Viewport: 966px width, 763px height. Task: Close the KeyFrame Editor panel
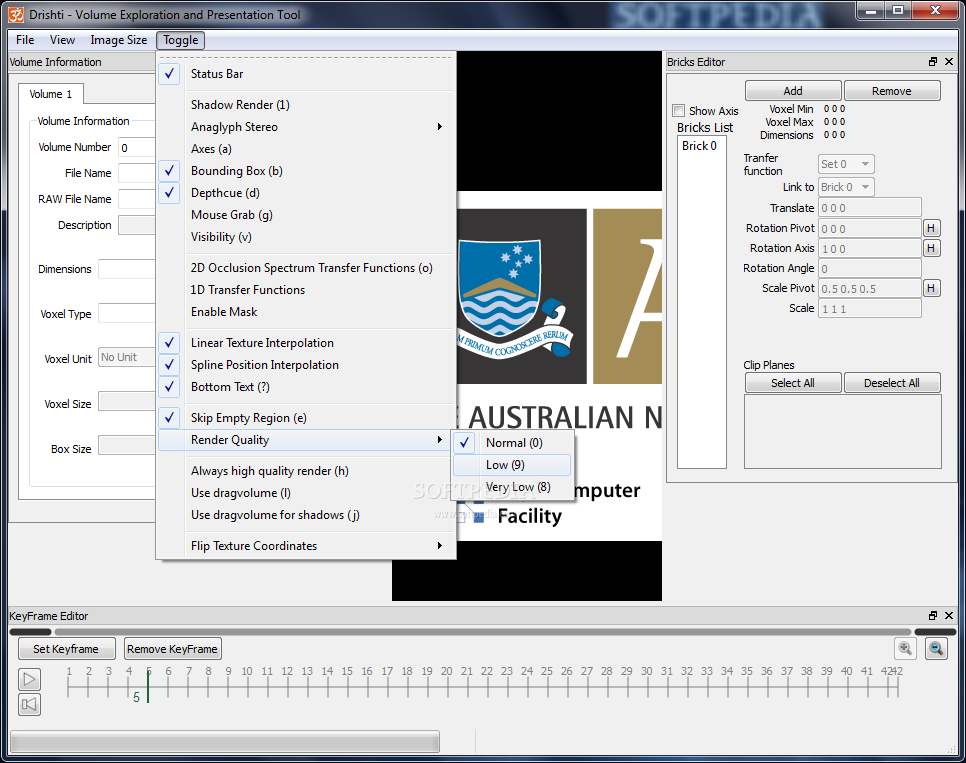point(949,616)
